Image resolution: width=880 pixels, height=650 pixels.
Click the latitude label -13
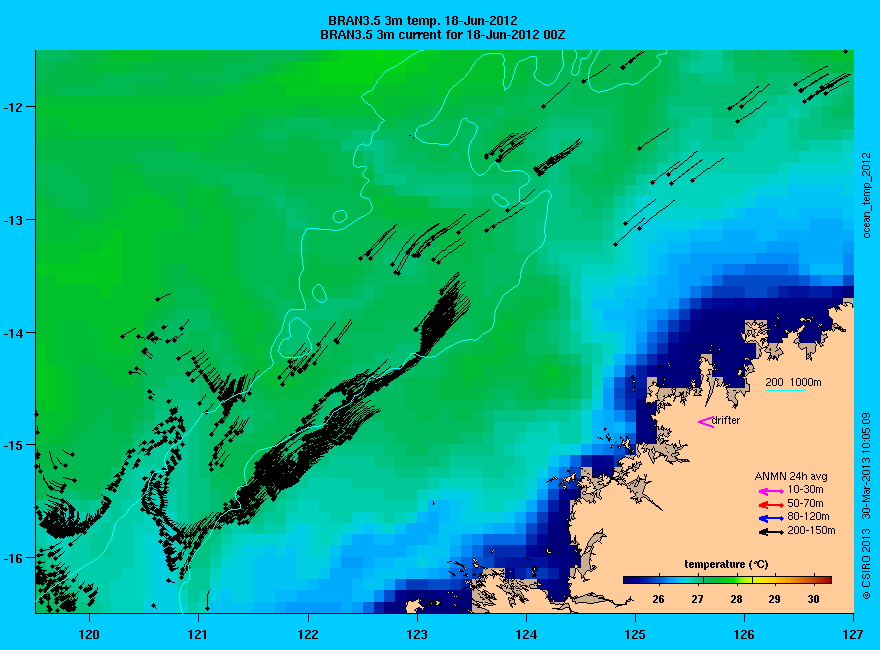[x=12, y=219]
